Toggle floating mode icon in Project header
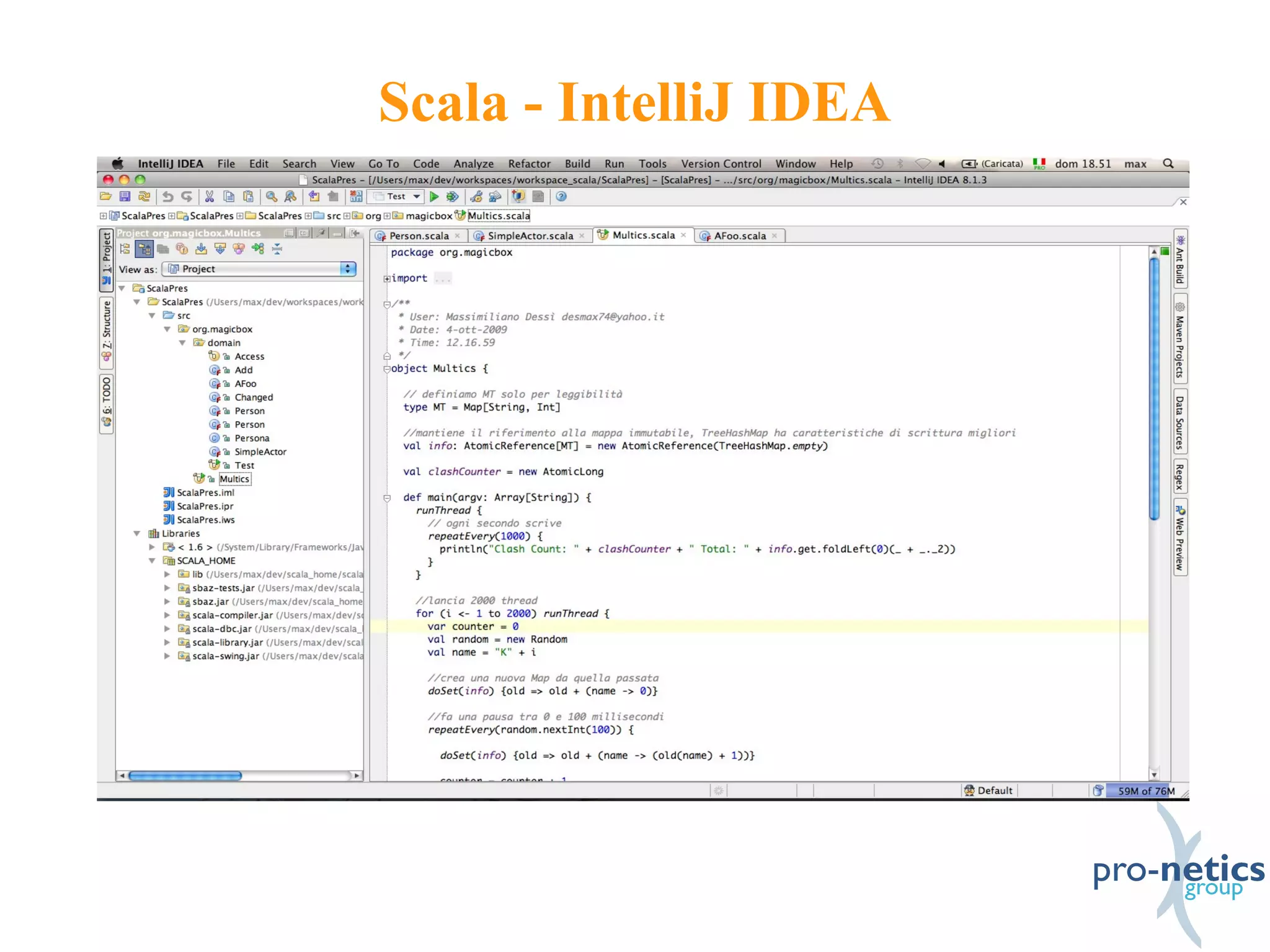1270x952 pixels. coord(290,233)
